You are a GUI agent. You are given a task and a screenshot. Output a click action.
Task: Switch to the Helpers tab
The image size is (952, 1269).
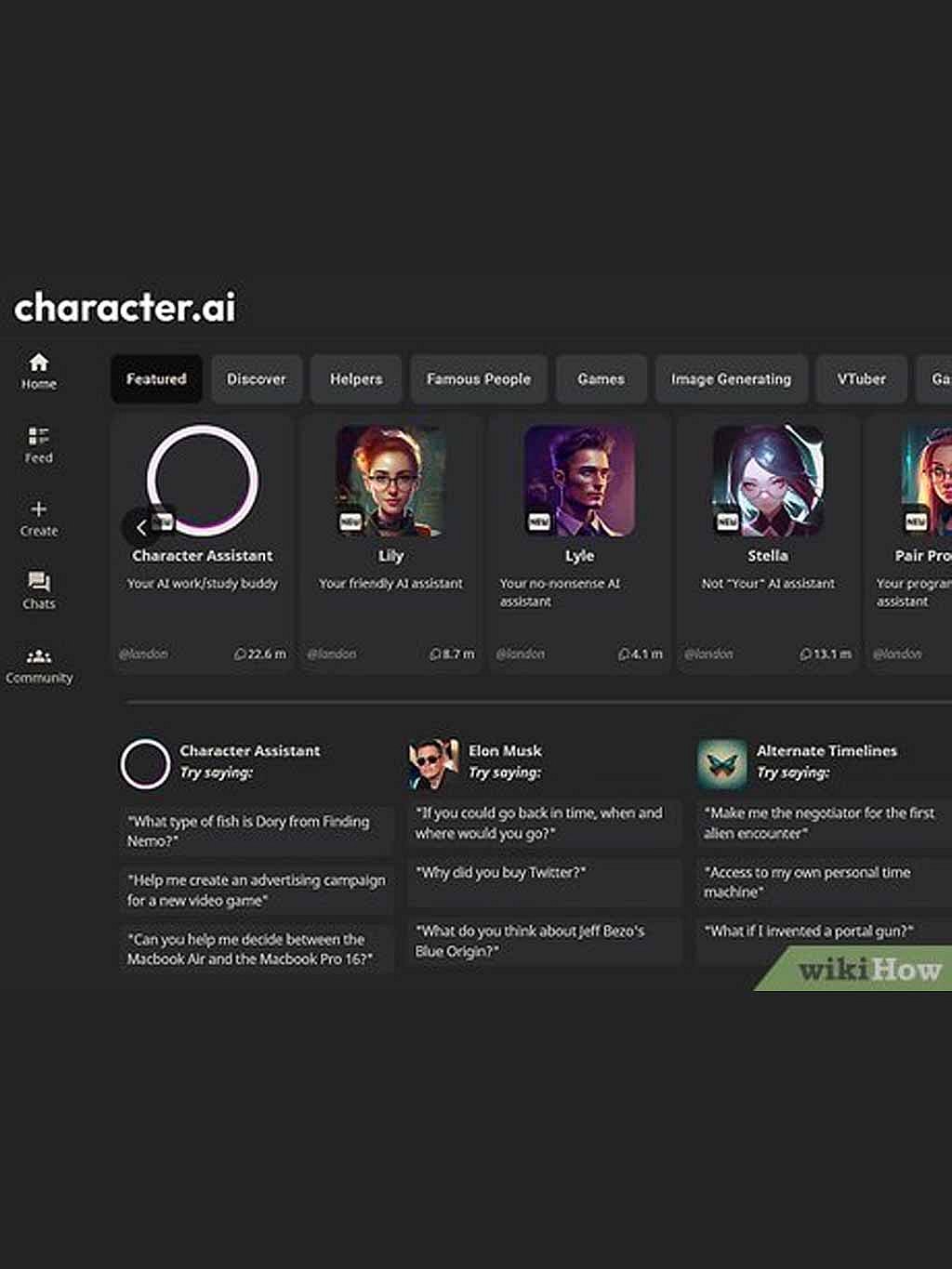356,378
